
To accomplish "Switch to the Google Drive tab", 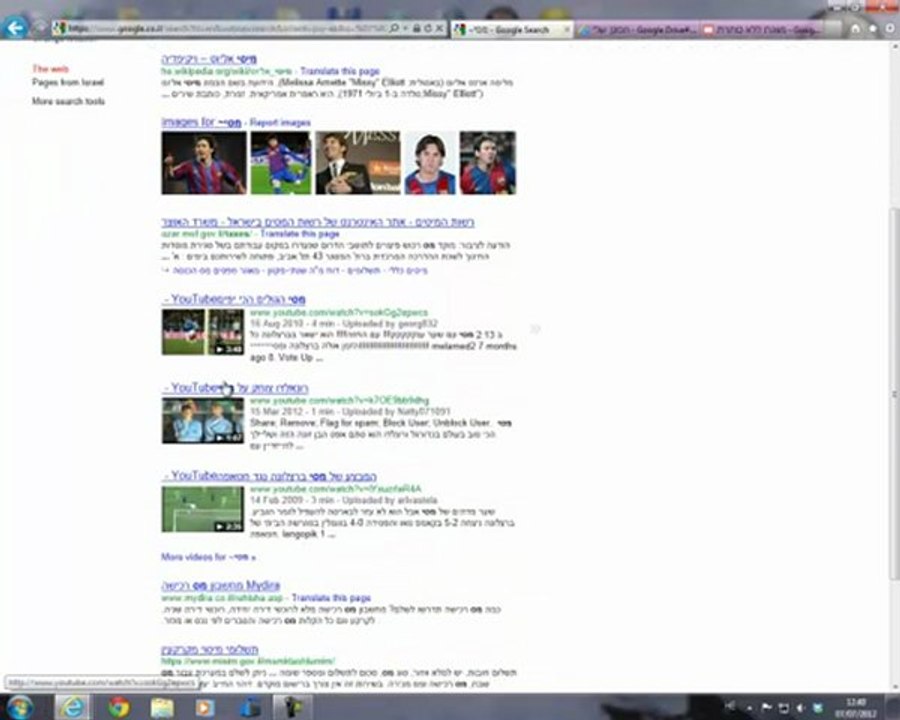I will coord(638,30).
